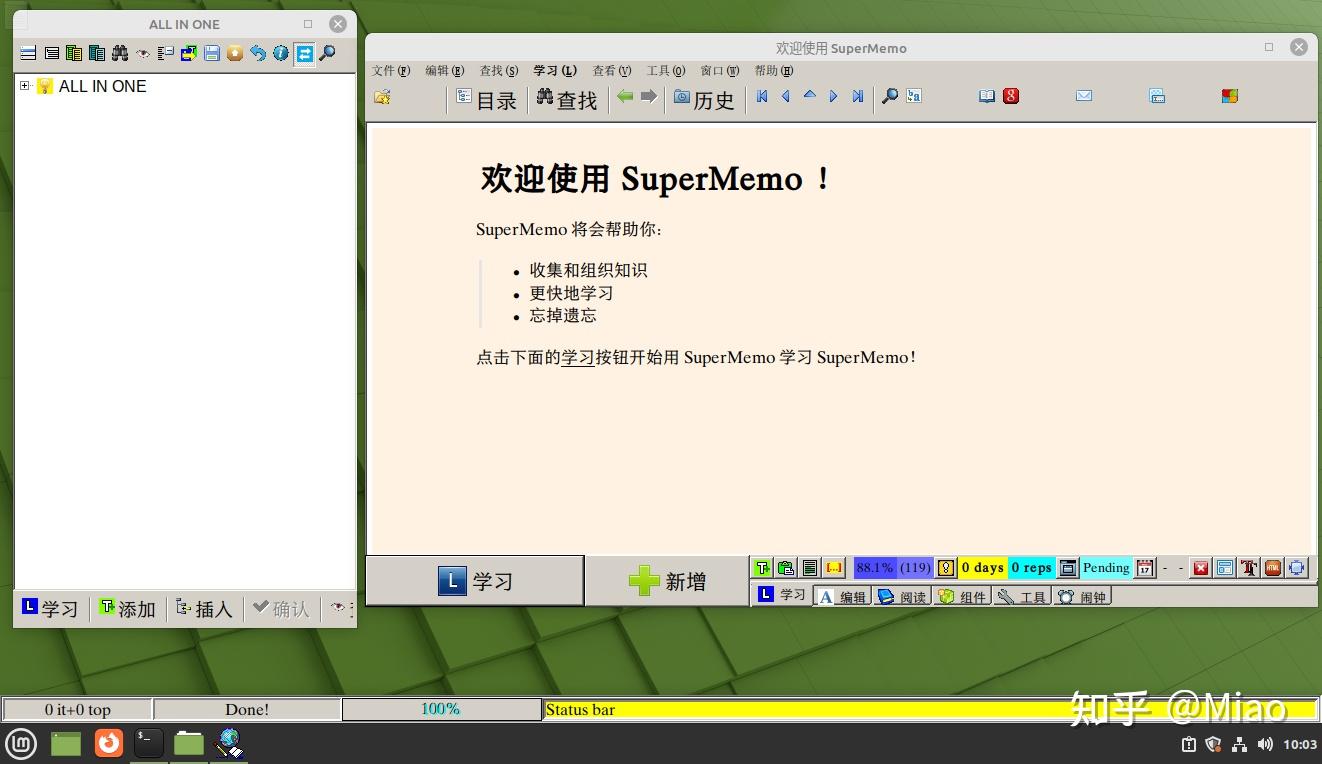
Task: Click the large L 学习 learn button
Action: (475, 581)
